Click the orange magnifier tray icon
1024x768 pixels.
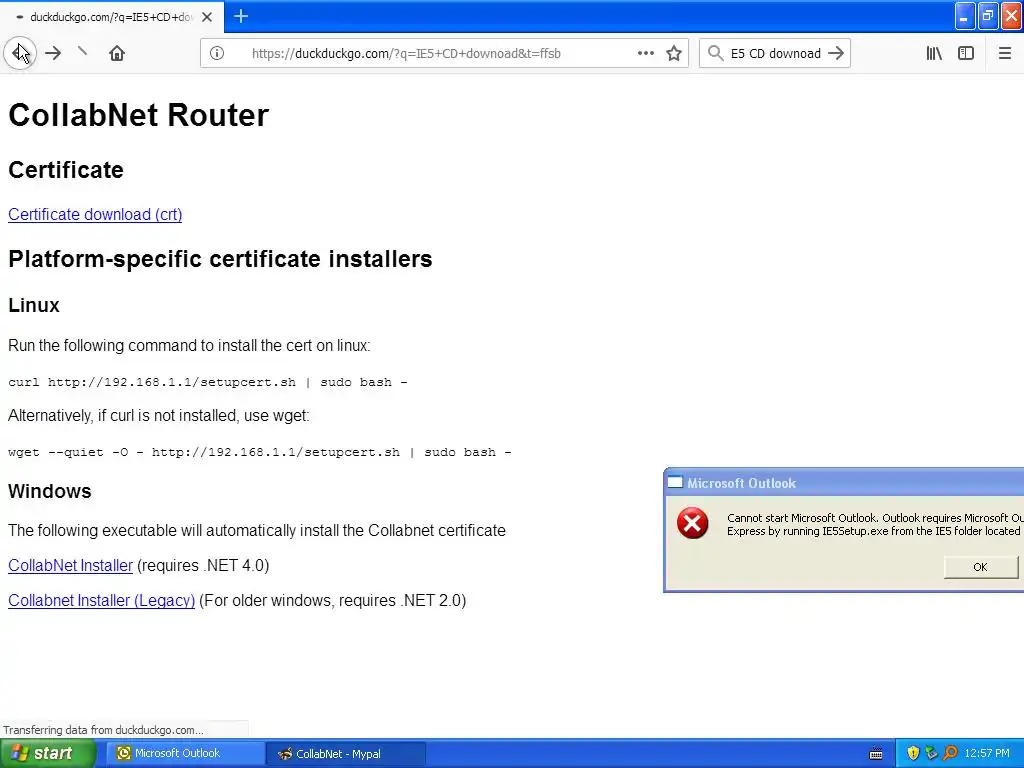tap(950, 753)
